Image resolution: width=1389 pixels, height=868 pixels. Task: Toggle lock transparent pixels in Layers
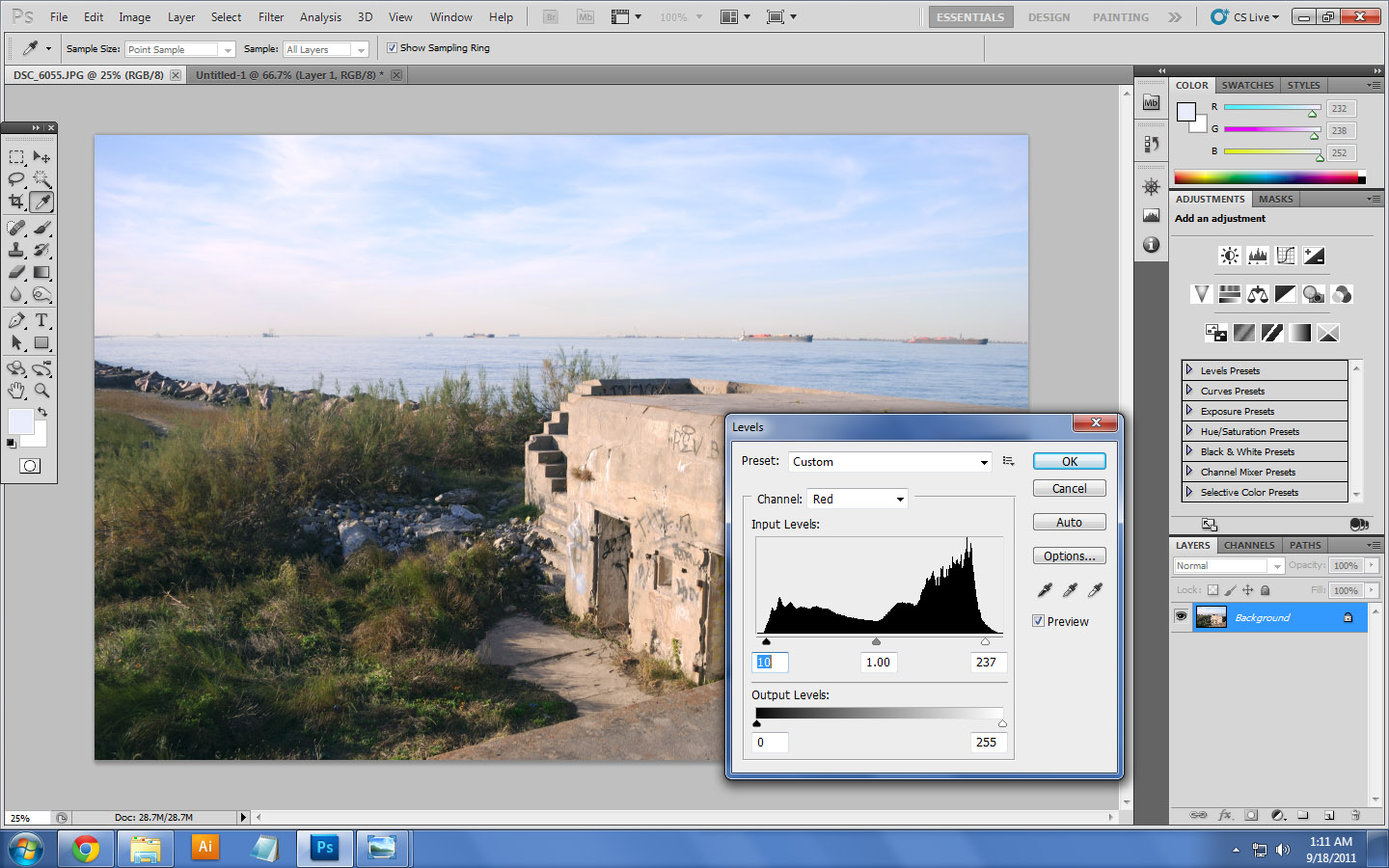click(x=1212, y=590)
